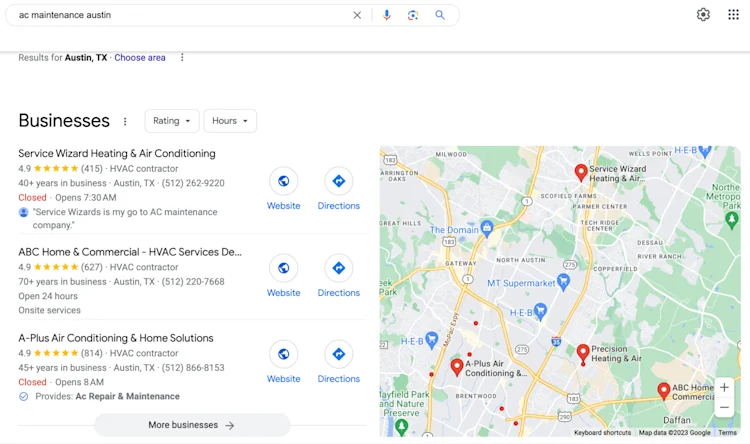Viewport: 750px width, 444px height.
Task: Open A-Plus Air Conditioning website
Action: (x=284, y=355)
